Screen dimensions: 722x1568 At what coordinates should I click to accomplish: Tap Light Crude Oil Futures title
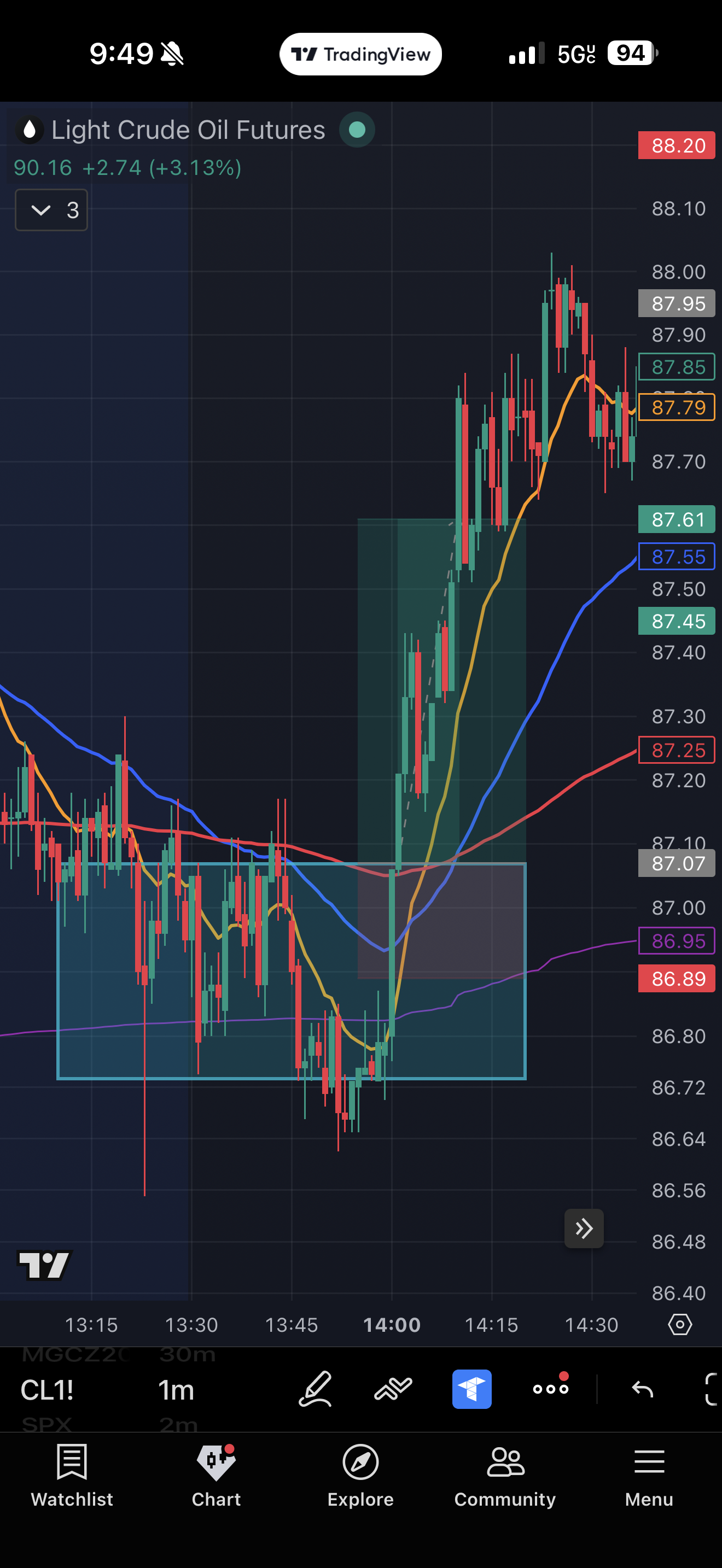[188, 130]
